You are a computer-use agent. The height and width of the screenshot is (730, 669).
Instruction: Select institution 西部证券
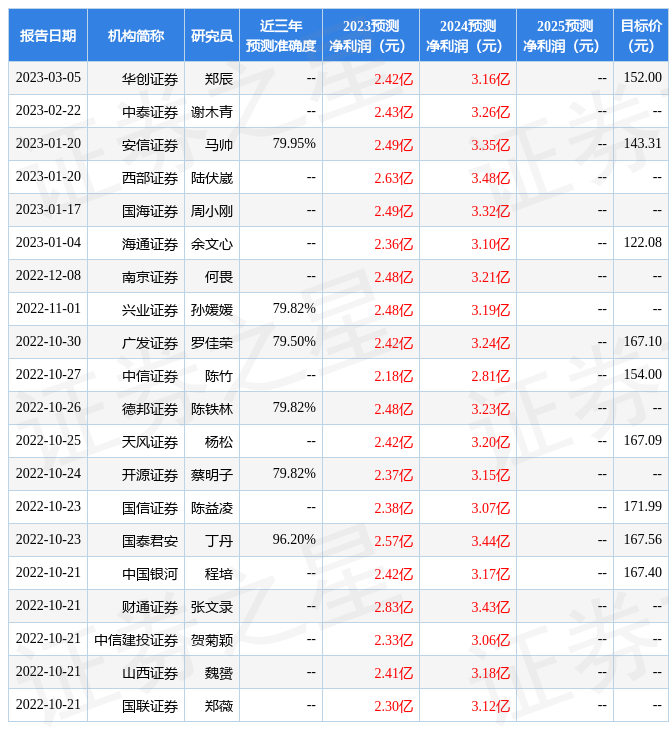coord(150,178)
